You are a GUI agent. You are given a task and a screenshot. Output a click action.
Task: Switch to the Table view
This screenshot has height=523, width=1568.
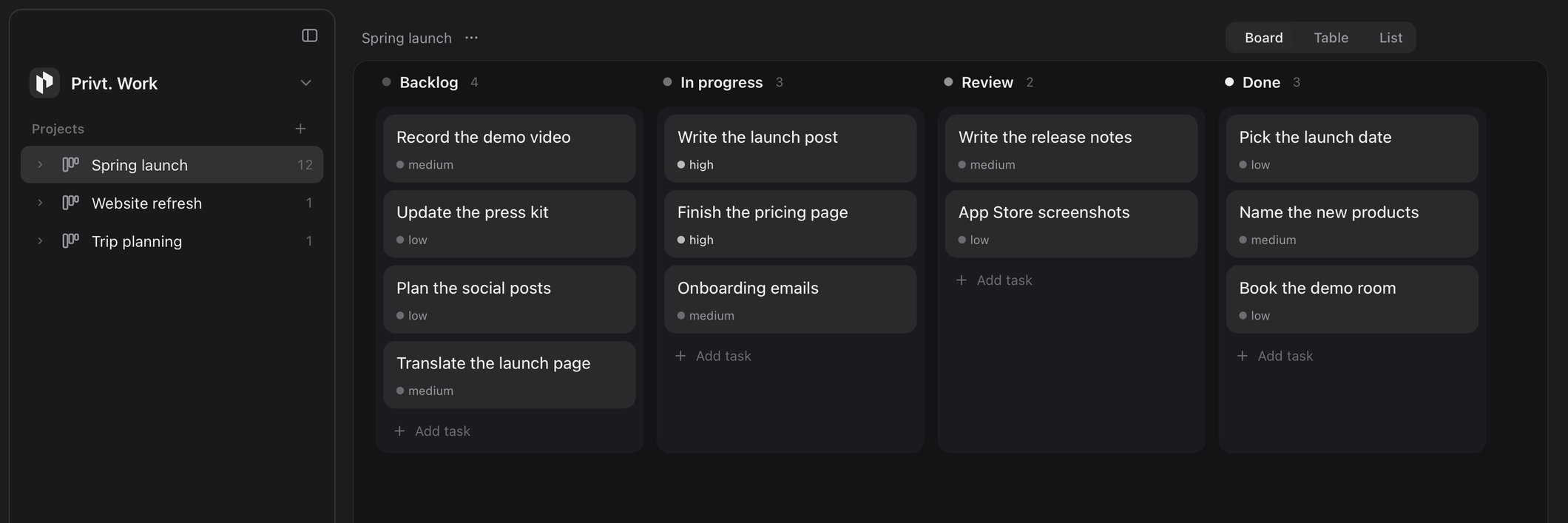(1331, 38)
